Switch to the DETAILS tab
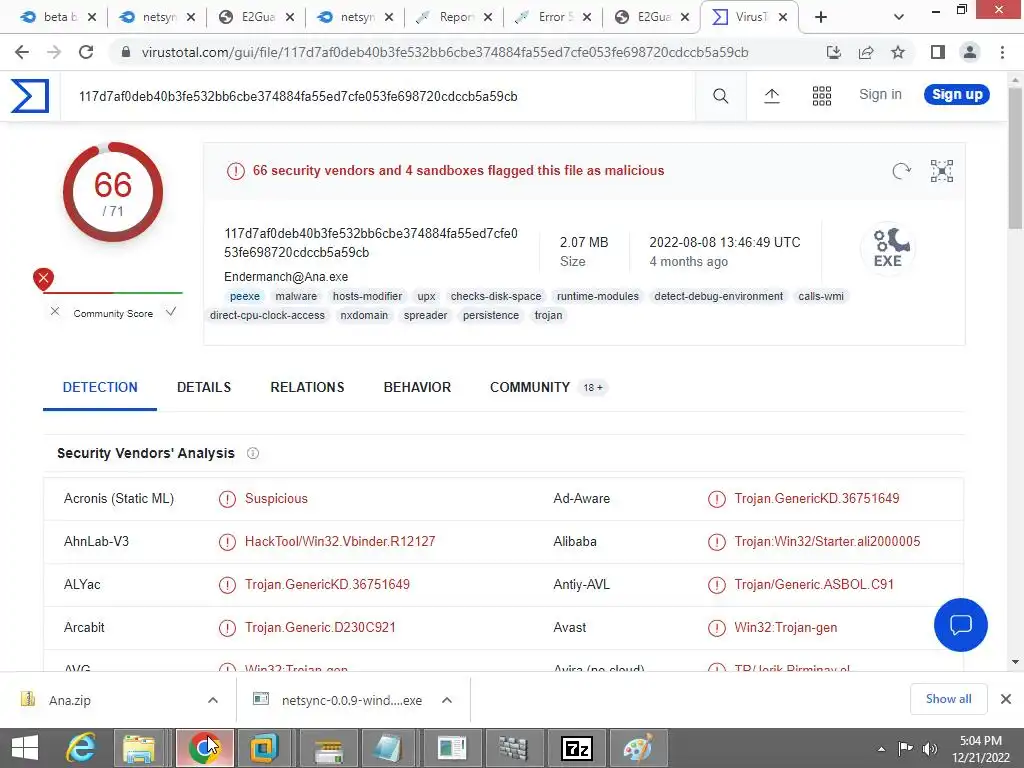Image resolution: width=1024 pixels, height=768 pixels. (x=204, y=387)
